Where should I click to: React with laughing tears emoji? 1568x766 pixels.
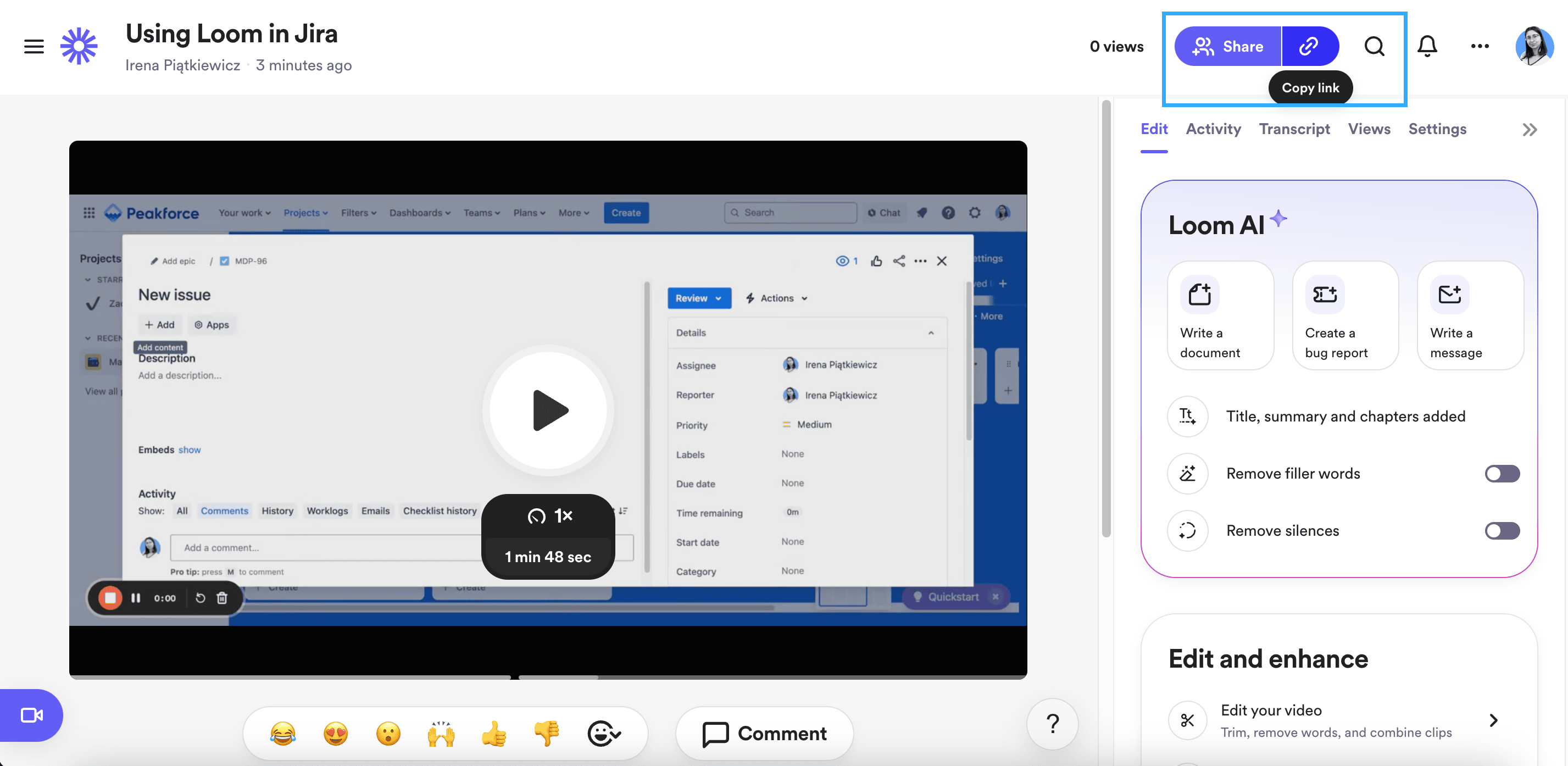tap(283, 734)
